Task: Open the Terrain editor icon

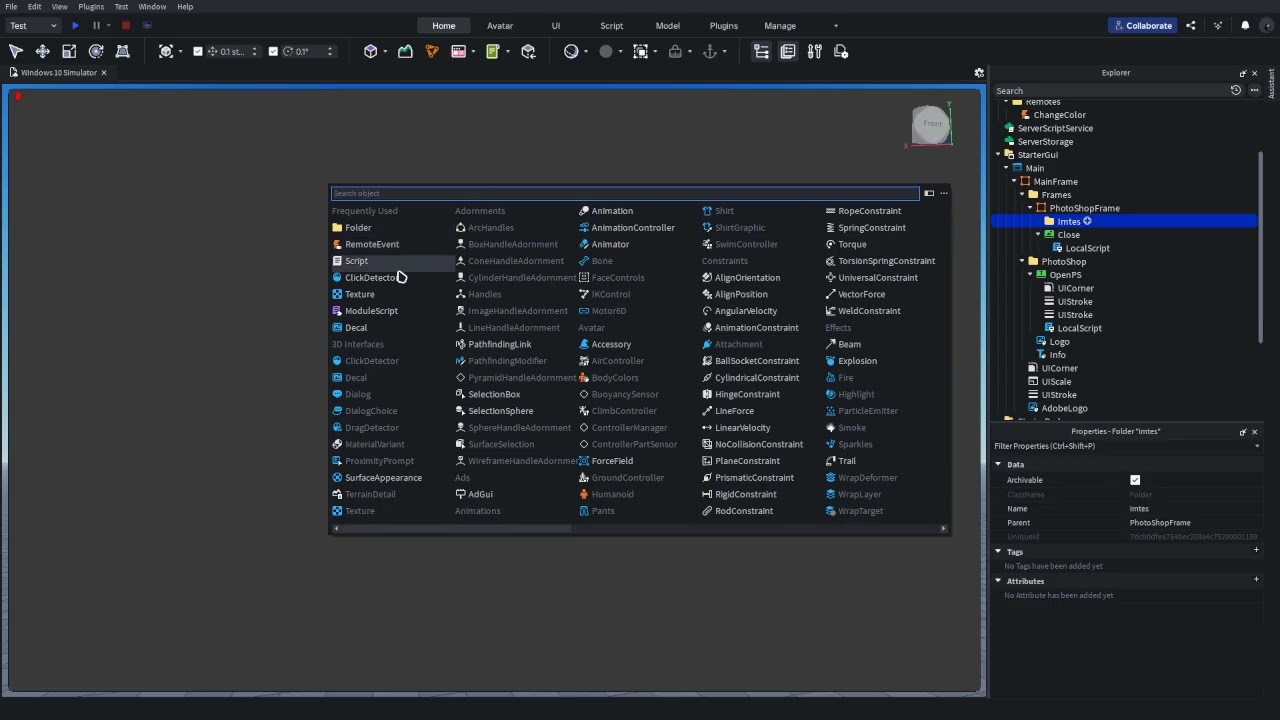Action: click(405, 51)
